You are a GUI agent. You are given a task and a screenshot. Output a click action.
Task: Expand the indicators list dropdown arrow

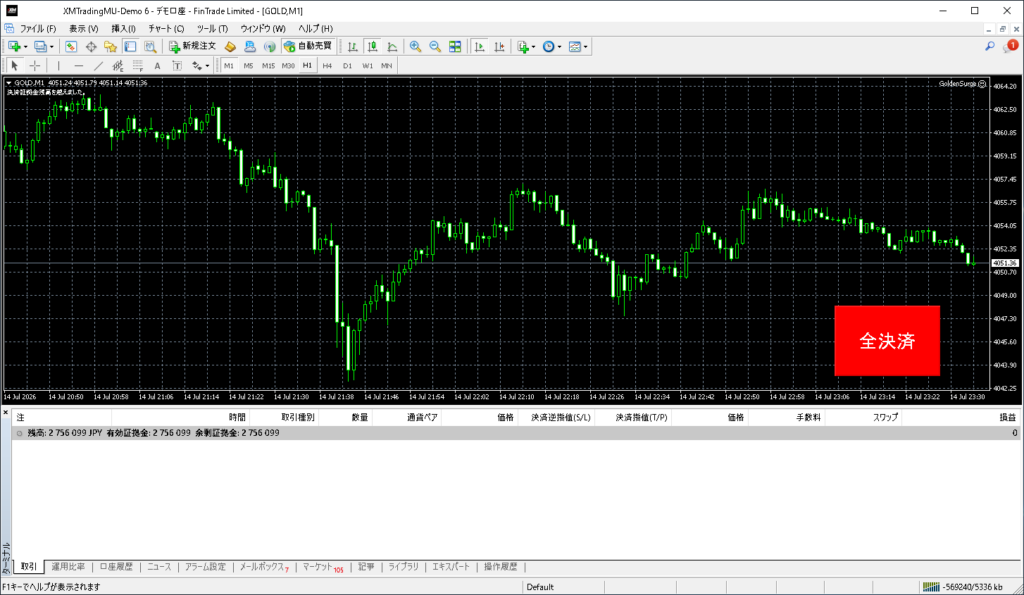[x=534, y=46]
